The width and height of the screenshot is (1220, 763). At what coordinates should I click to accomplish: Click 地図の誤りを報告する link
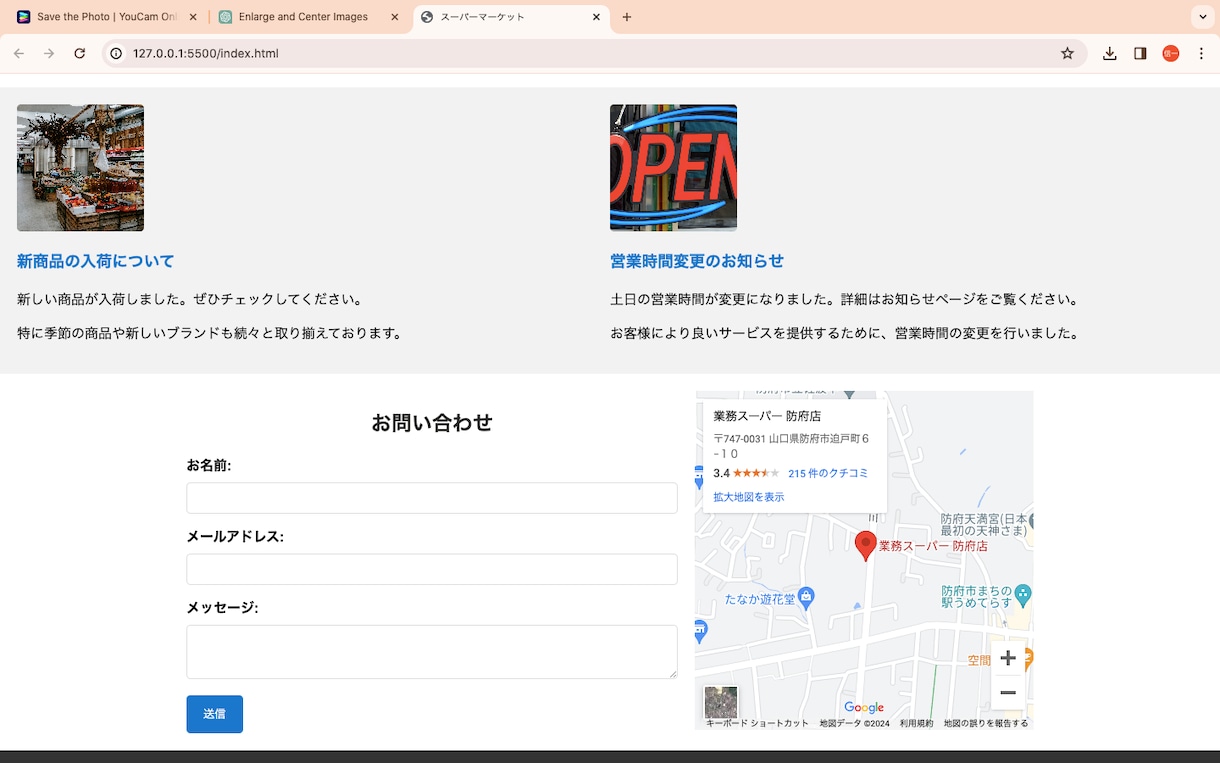[x=986, y=723]
